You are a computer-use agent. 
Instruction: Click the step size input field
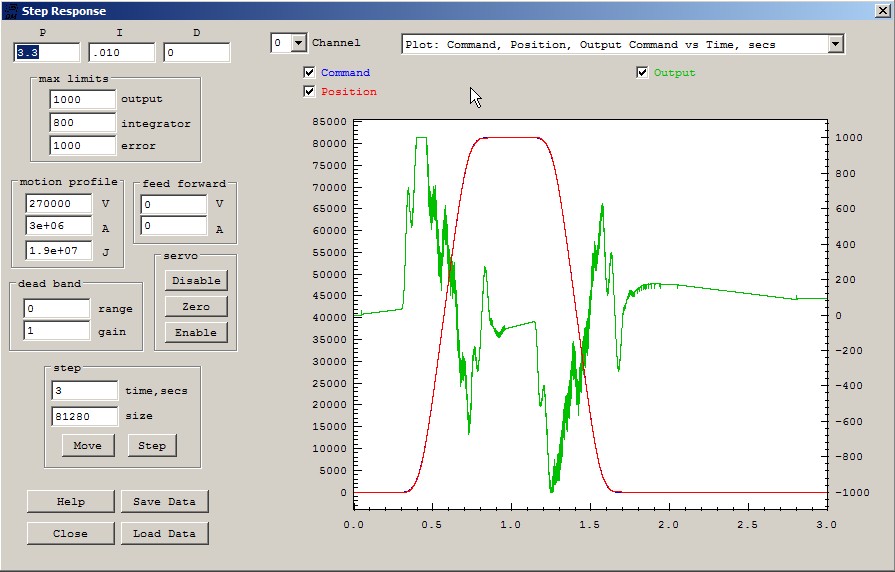(84, 416)
